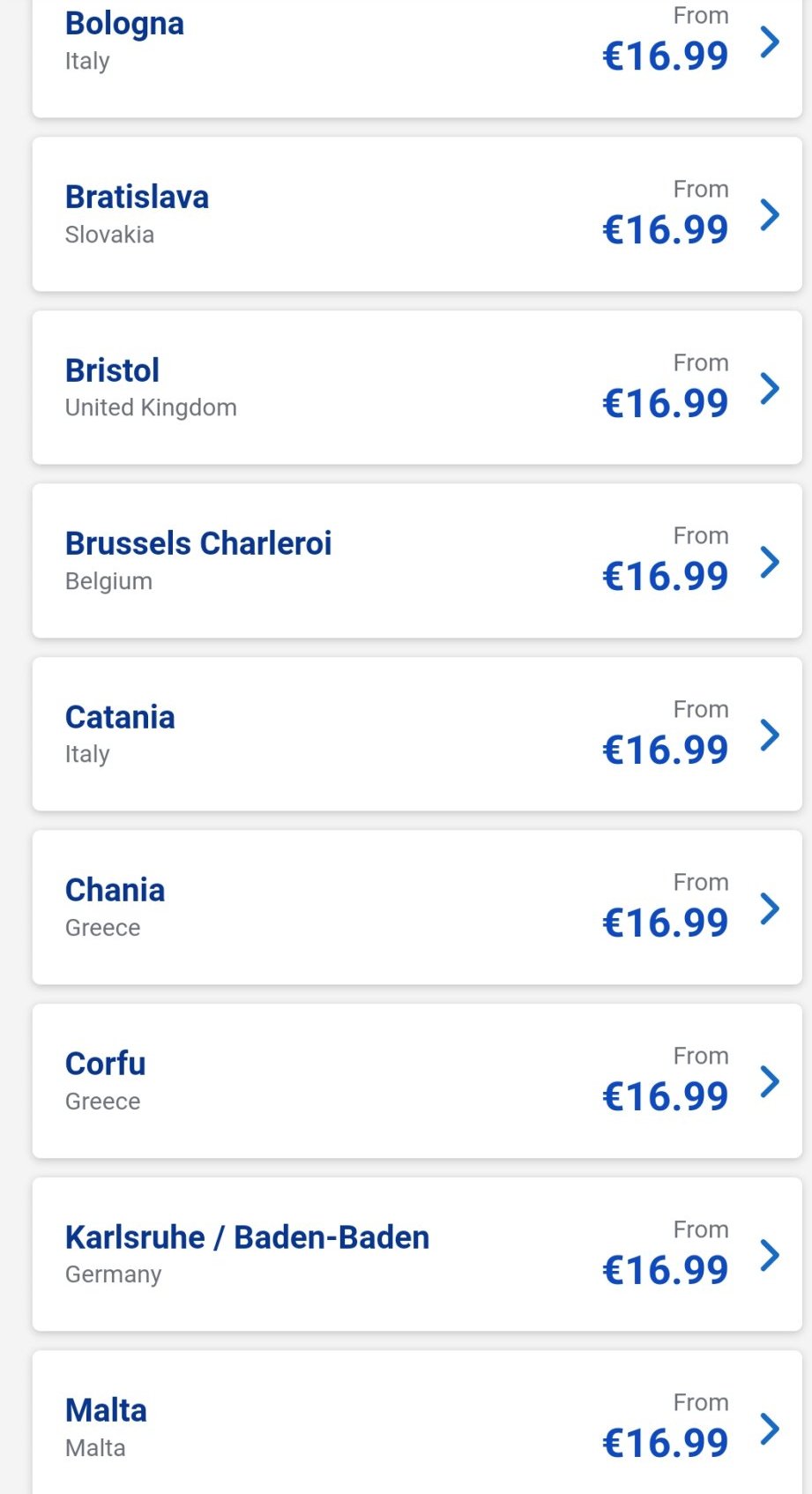Expand the Malta destination arrow
The image size is (812, 1494).
click(770, 1429)
